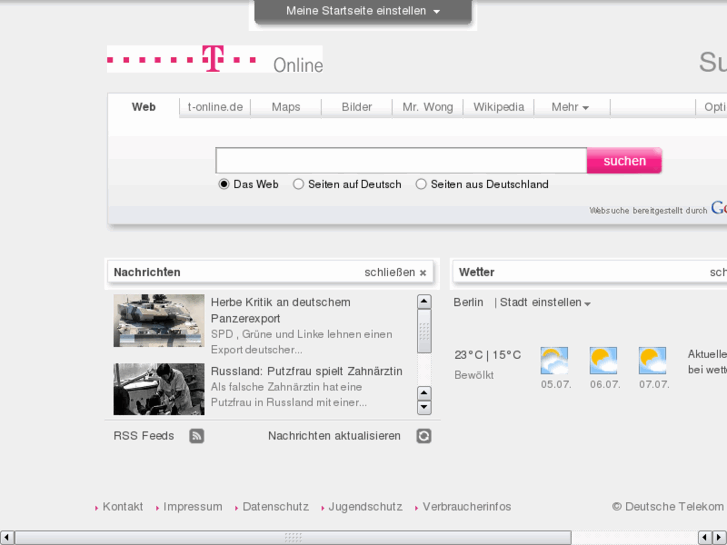The height and width of the screenshot is (545, 727).
Task: Click the horizontal scrollbar left arrow at far left
Action: [x=6, y=538]
